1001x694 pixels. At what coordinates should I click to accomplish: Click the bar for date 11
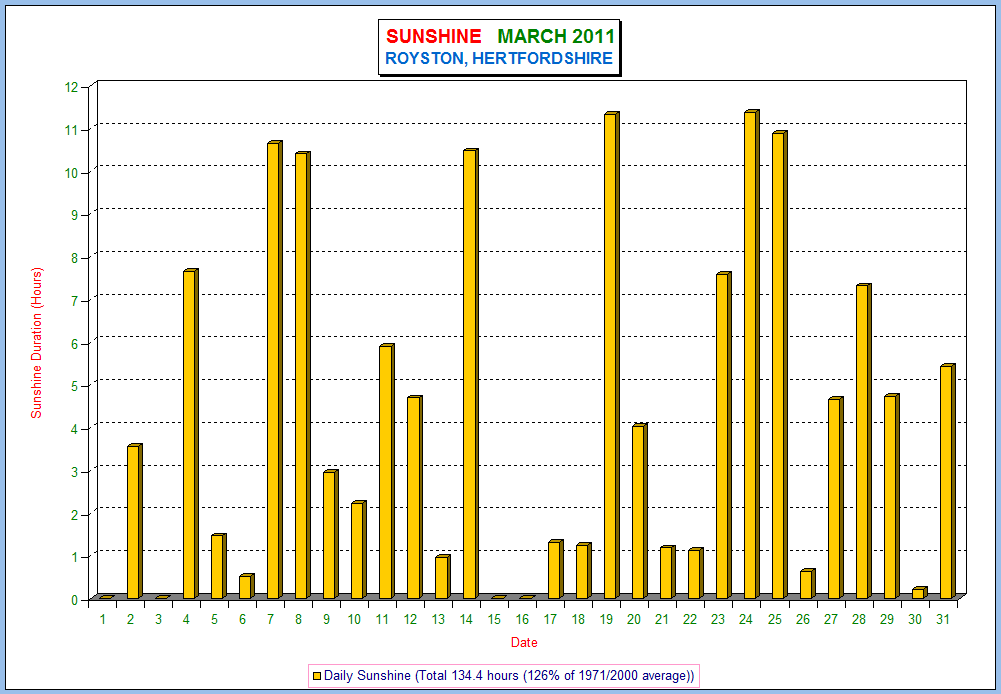tap(386, 471)
